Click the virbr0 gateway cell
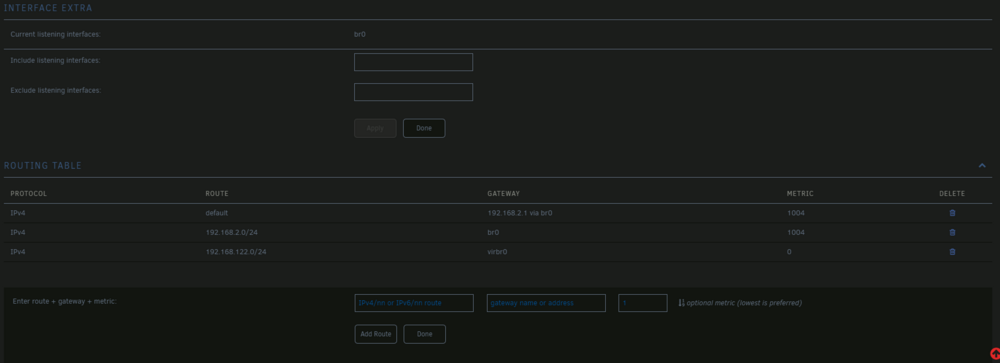The image size is (1000, 363). click(x=497, y=252)
